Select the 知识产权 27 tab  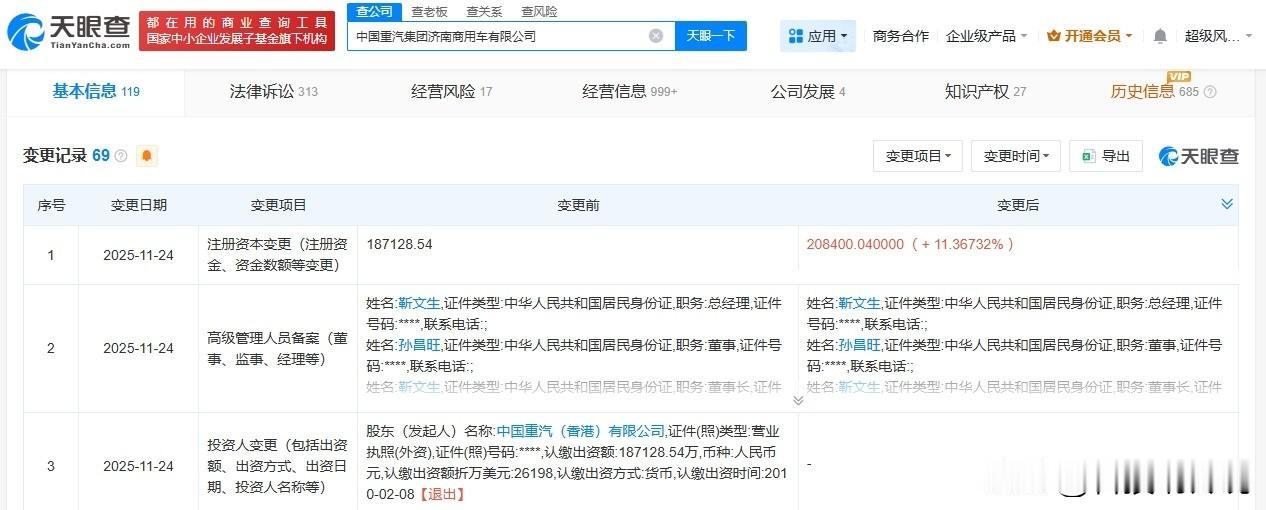(x=986, y=92)
